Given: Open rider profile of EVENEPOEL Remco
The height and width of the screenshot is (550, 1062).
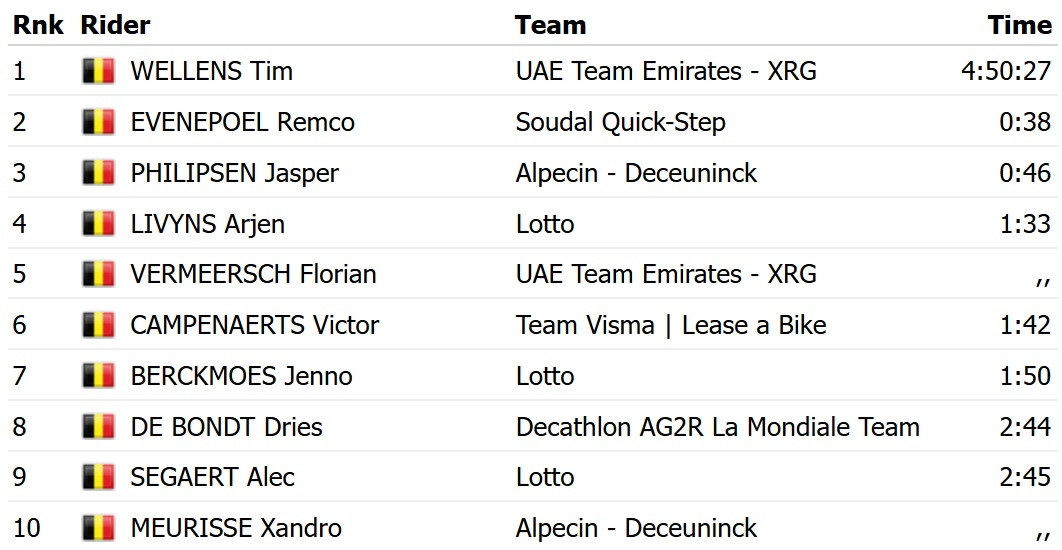Looking at the screenshot, I should pyautogui.click(x=242, y=122).
